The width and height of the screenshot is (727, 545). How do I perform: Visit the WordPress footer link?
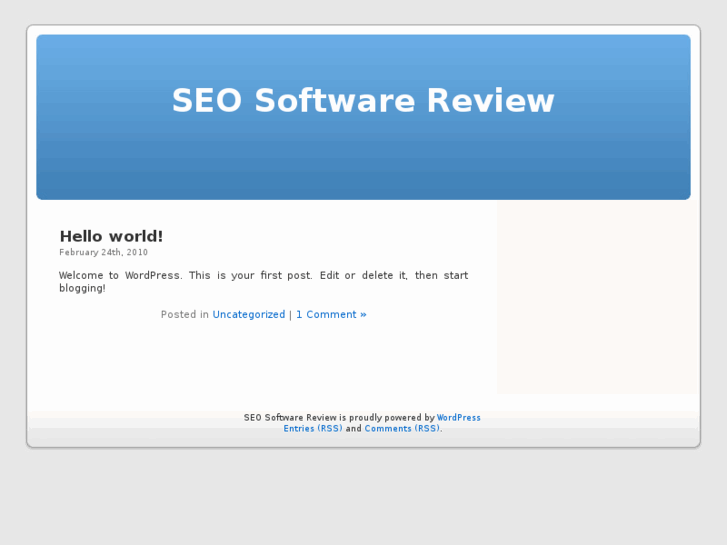coord(459,417)
